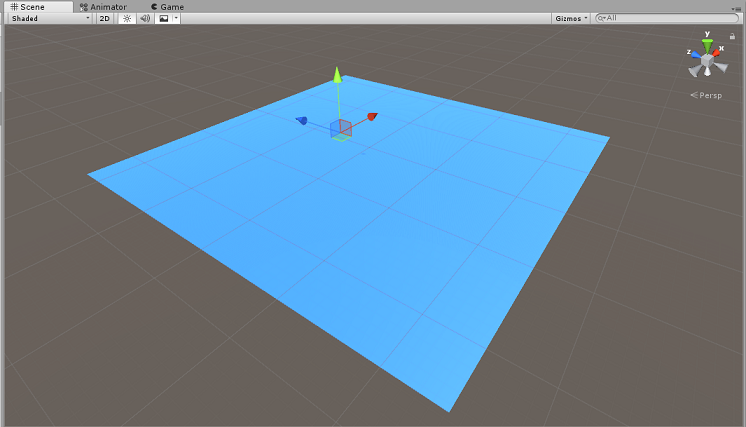Open the Shaded draw mode dropdown
The width and height of the screenshot is (746, 427).
(x=48, y=18)
